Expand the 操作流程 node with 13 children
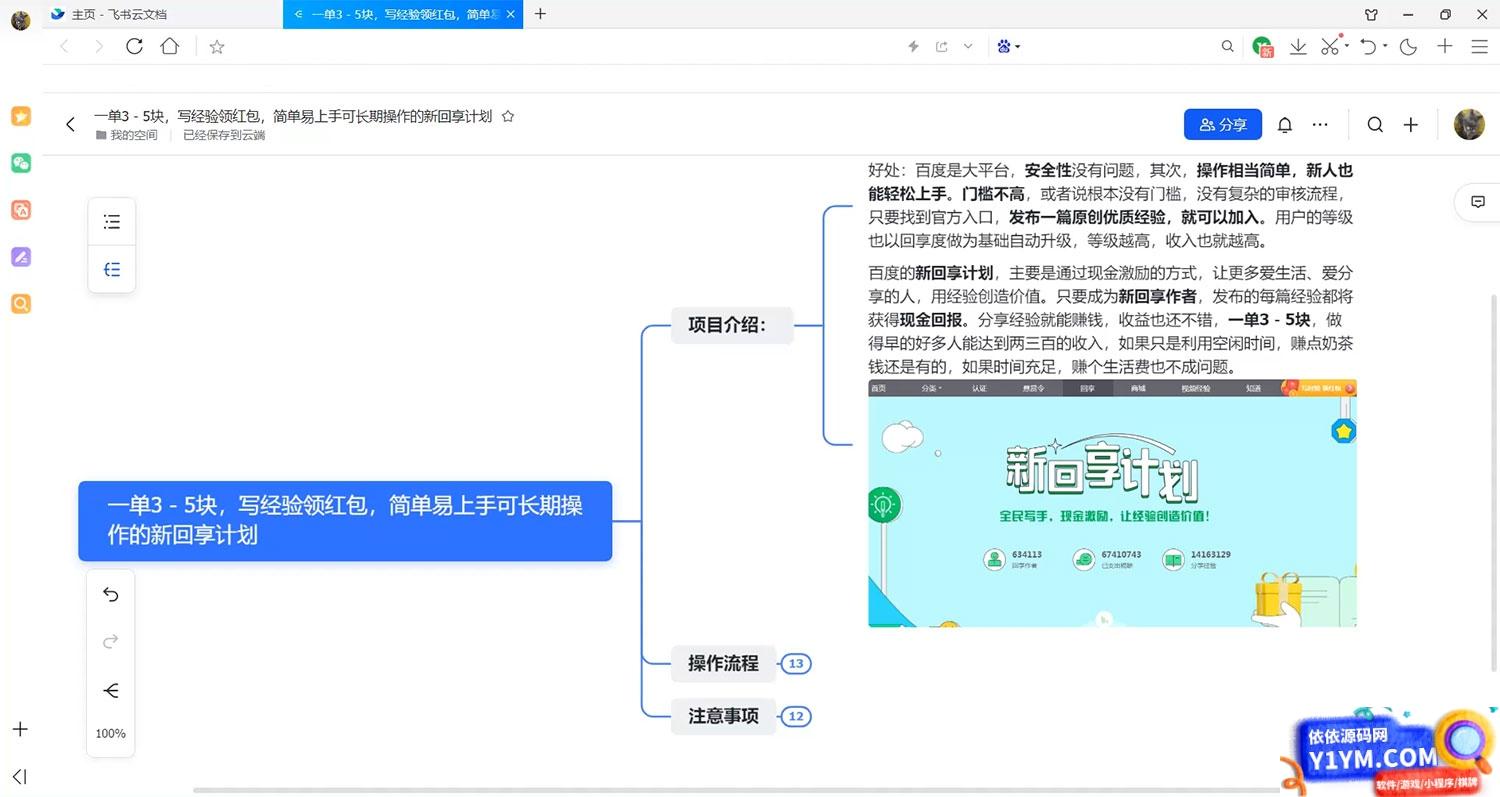Image resolution: width=1500 pixels, height=797 pixels. click(796, 663)
